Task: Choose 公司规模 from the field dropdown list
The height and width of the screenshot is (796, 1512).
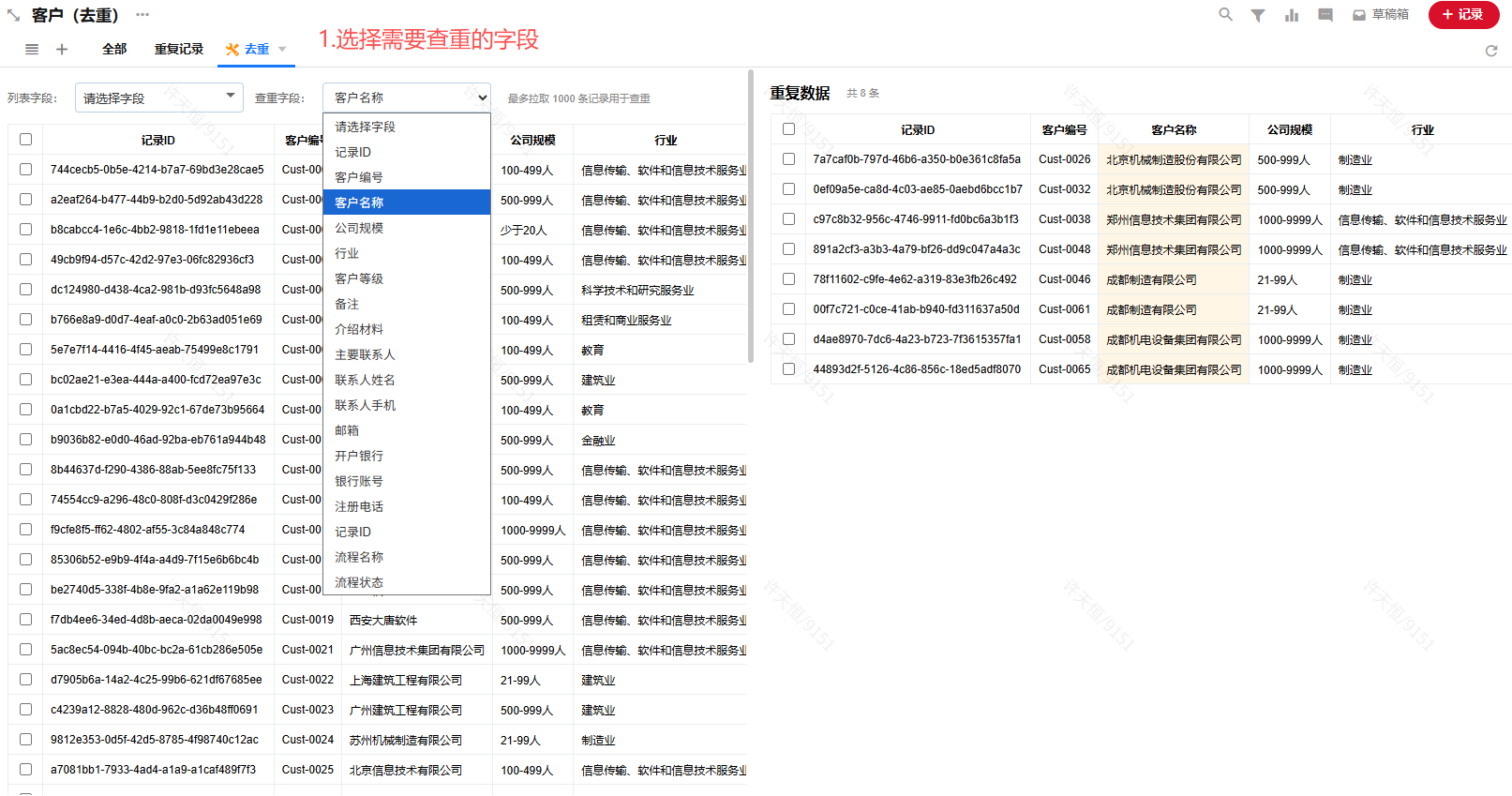Action: tap(359, 228)
